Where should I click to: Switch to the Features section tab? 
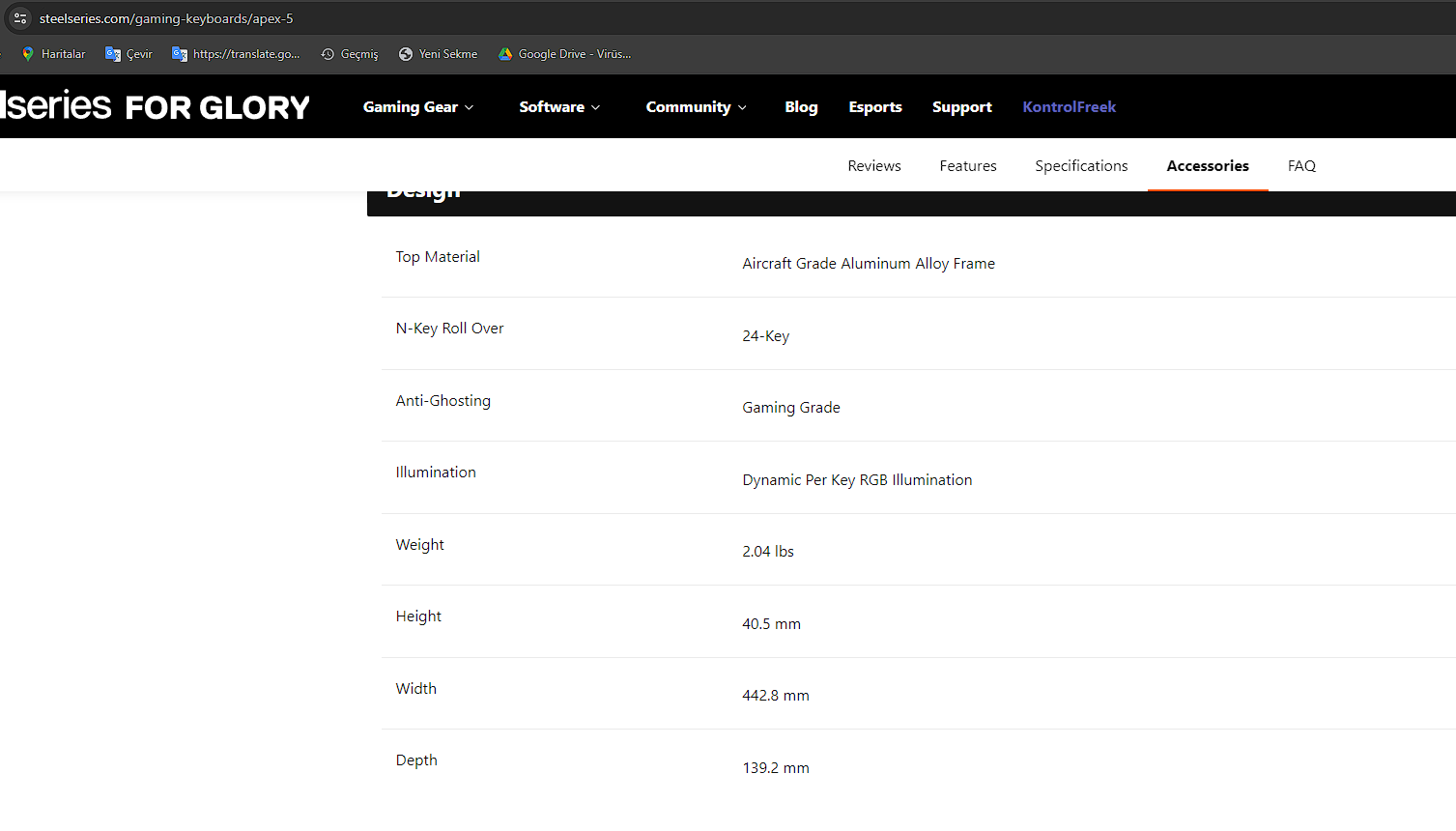point(968,165)
